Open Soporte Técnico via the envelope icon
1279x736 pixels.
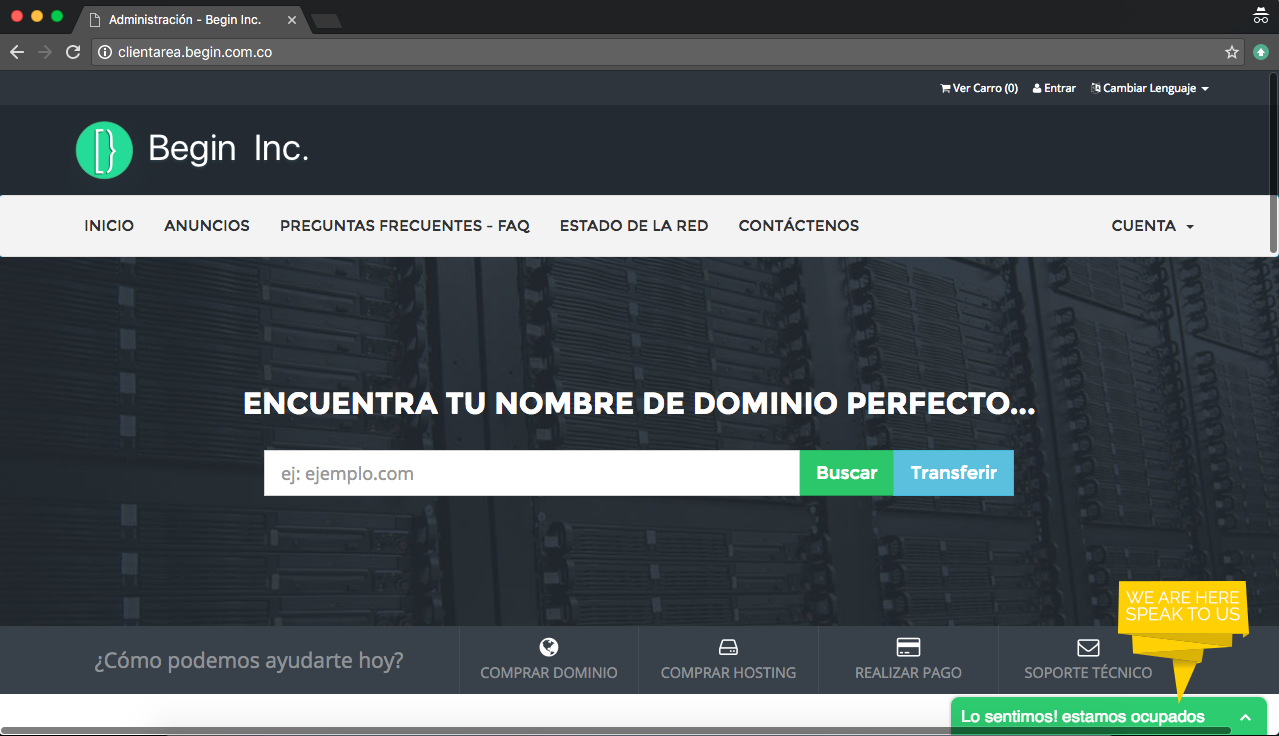coord(1087,647)
